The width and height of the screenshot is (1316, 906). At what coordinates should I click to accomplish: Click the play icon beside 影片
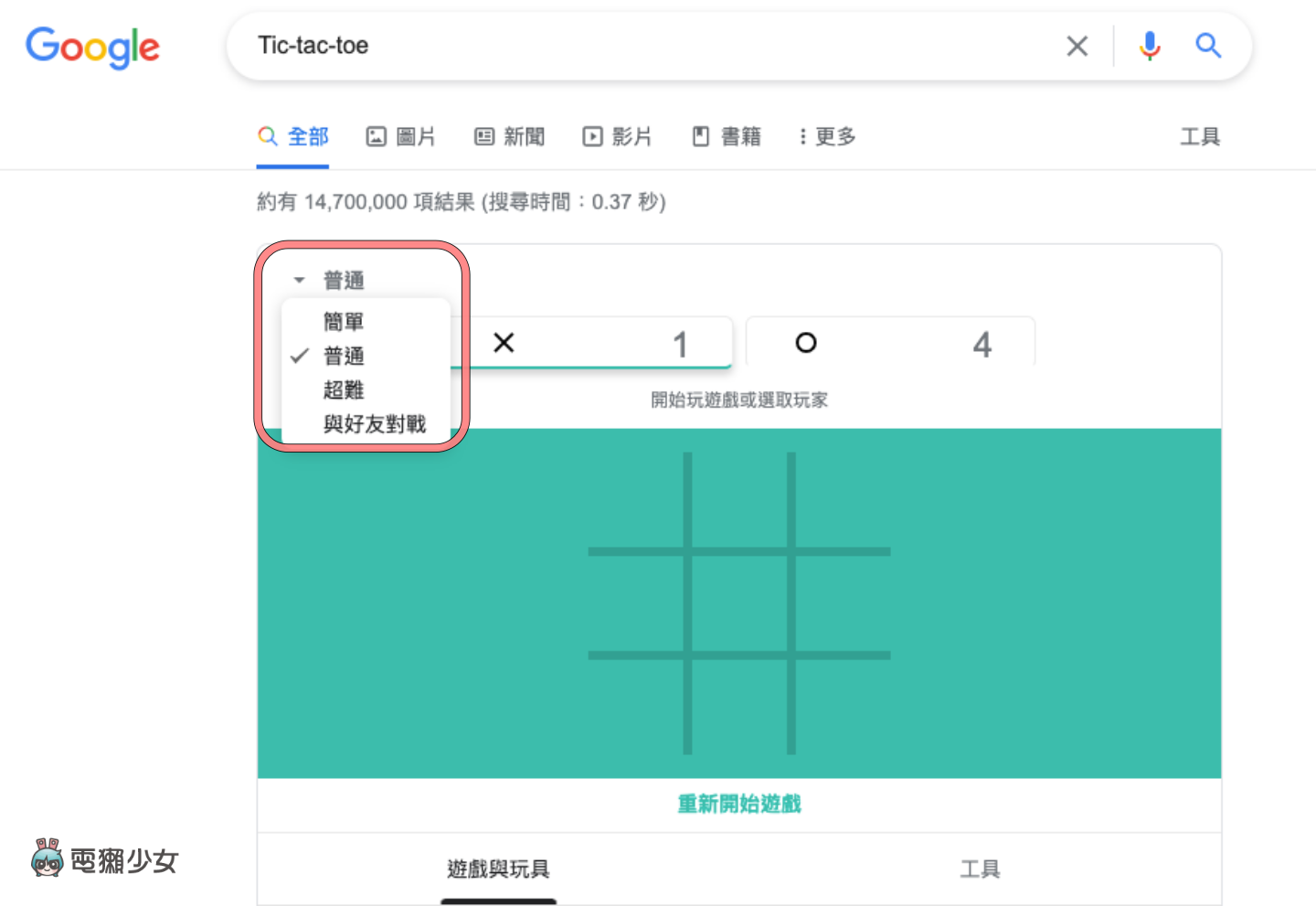pyautogui.click(x=592, y=135)
